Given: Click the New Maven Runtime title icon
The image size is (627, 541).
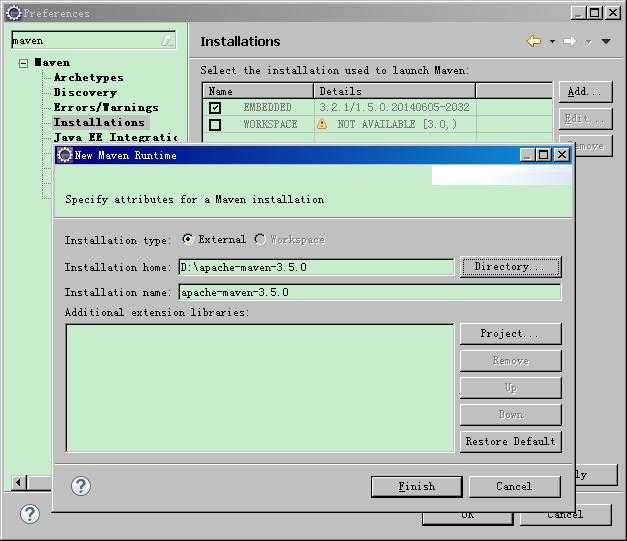Looking at the screenshot, I should pos(64,155).
